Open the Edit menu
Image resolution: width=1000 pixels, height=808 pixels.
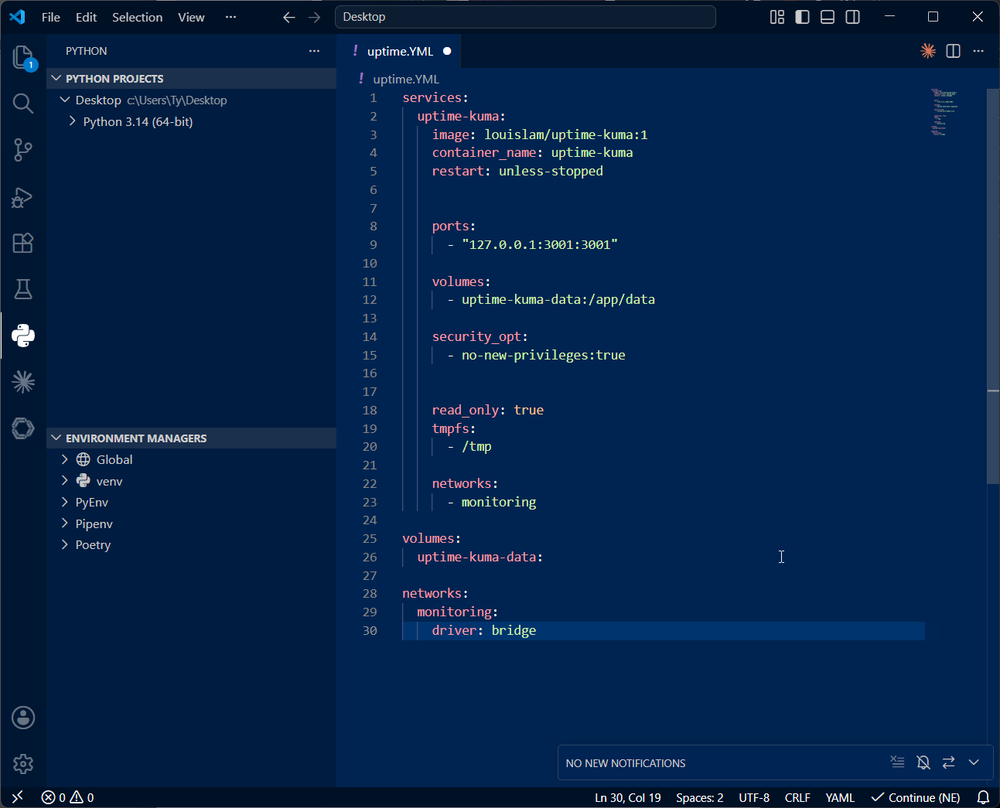[86, 17]
